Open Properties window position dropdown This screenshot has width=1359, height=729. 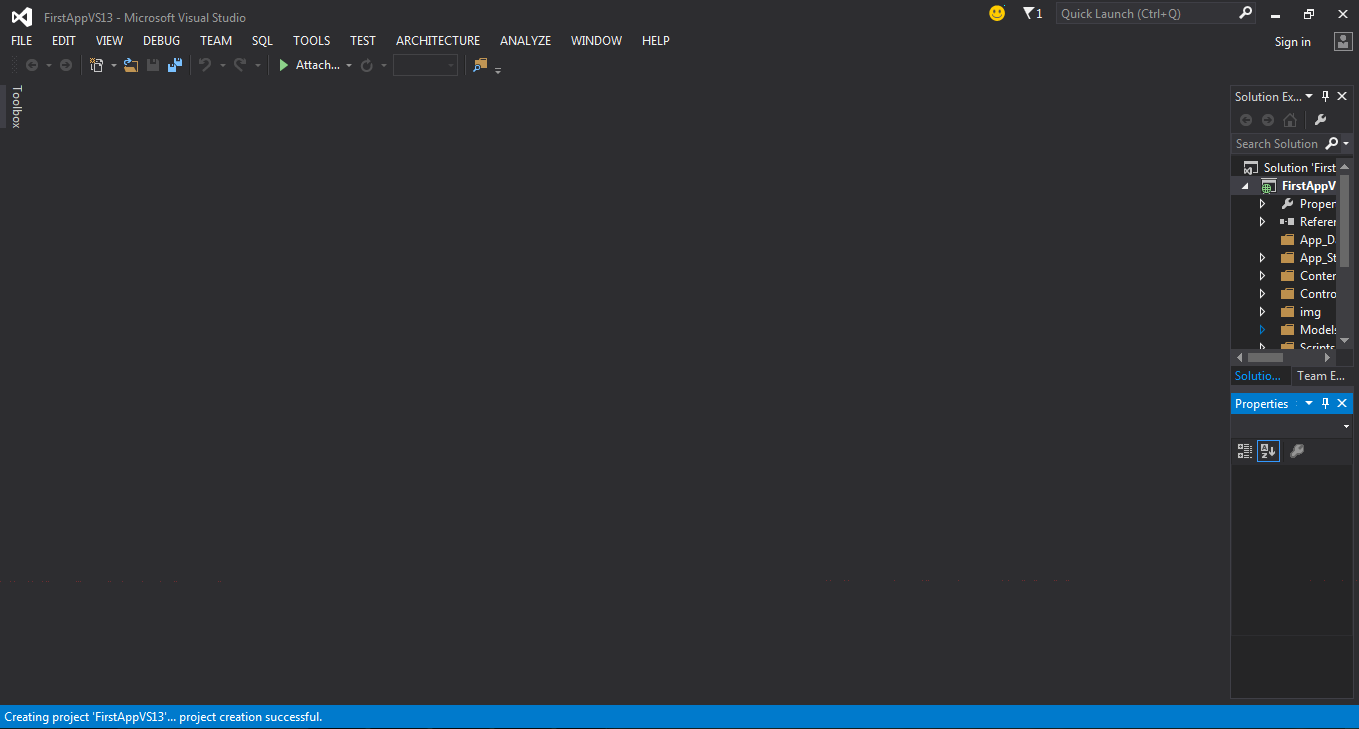click(x=1309, y=403)
